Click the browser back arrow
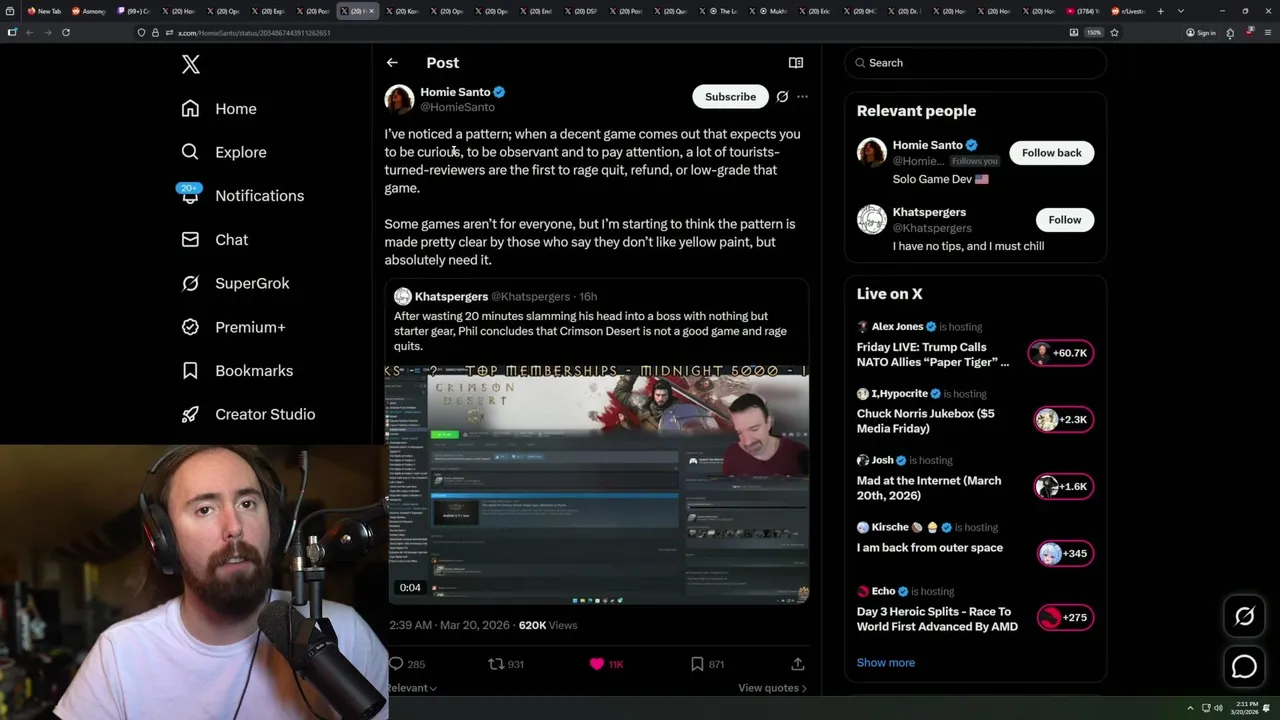The height and width of the screenshot is (720, 1280). (29, 32)
